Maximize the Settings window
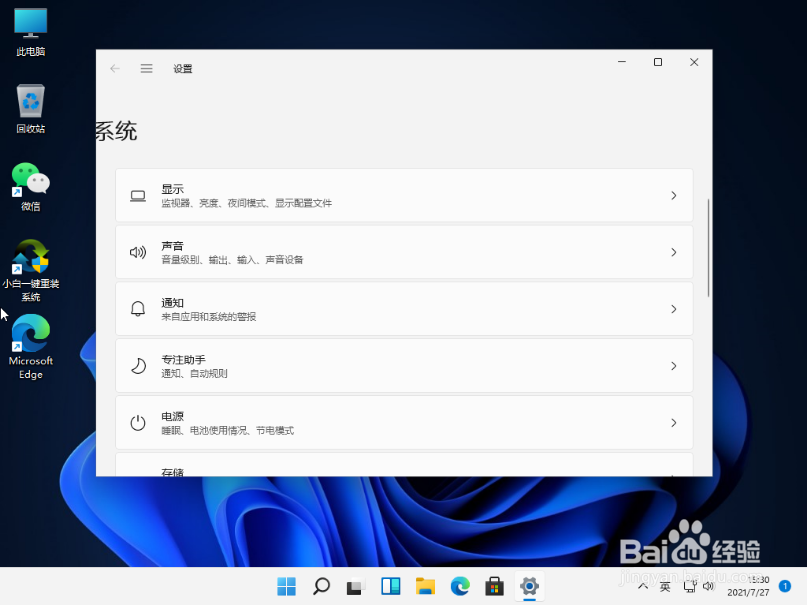The image size is (807, 605). coord(658,62)
